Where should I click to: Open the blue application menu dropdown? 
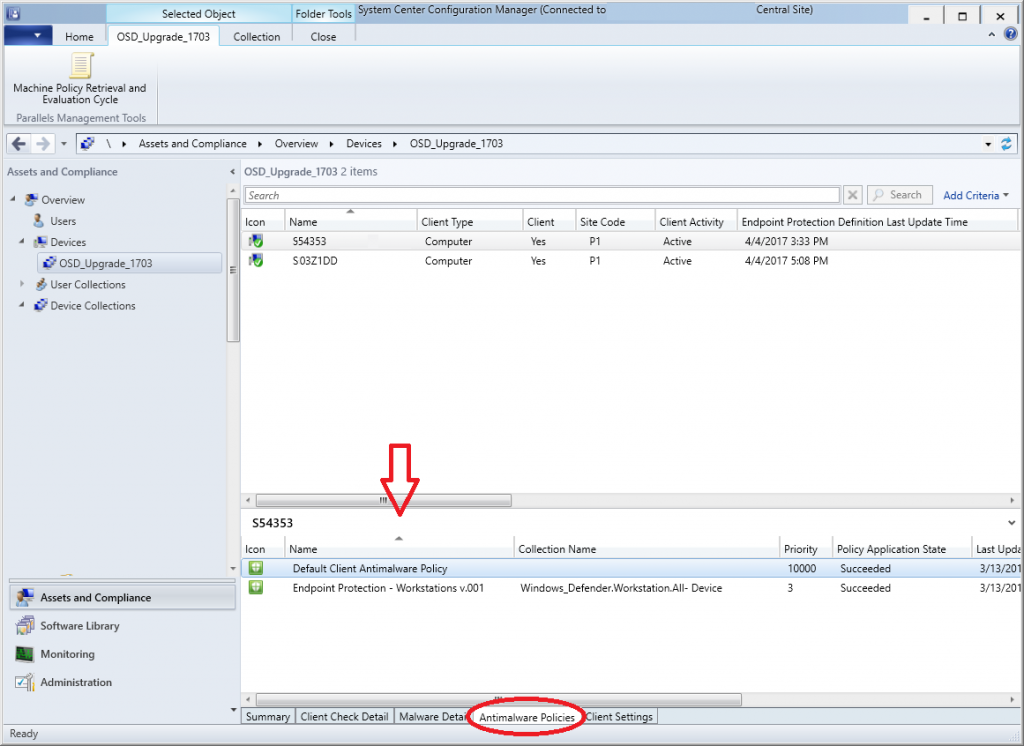27,35
